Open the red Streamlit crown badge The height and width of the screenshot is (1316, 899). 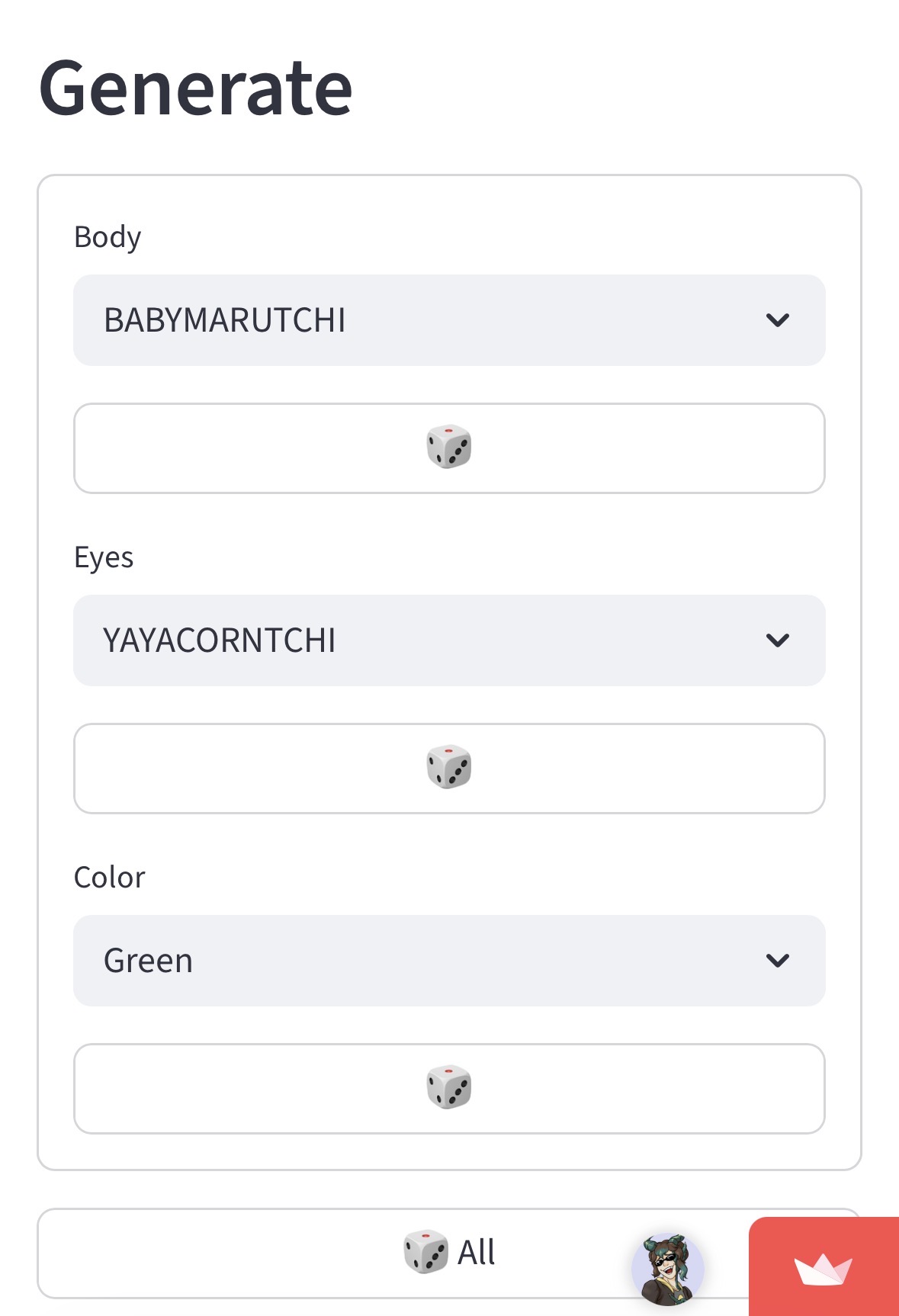[824, 1269]
